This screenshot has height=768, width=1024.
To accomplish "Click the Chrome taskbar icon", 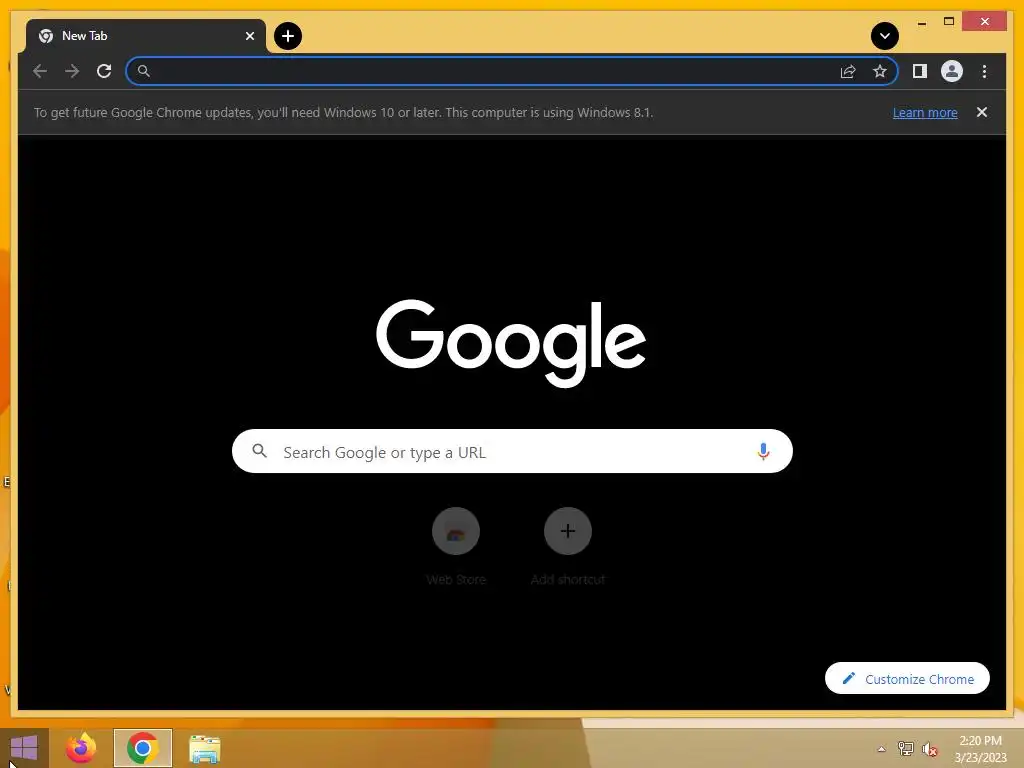I will tap(142, 748).
